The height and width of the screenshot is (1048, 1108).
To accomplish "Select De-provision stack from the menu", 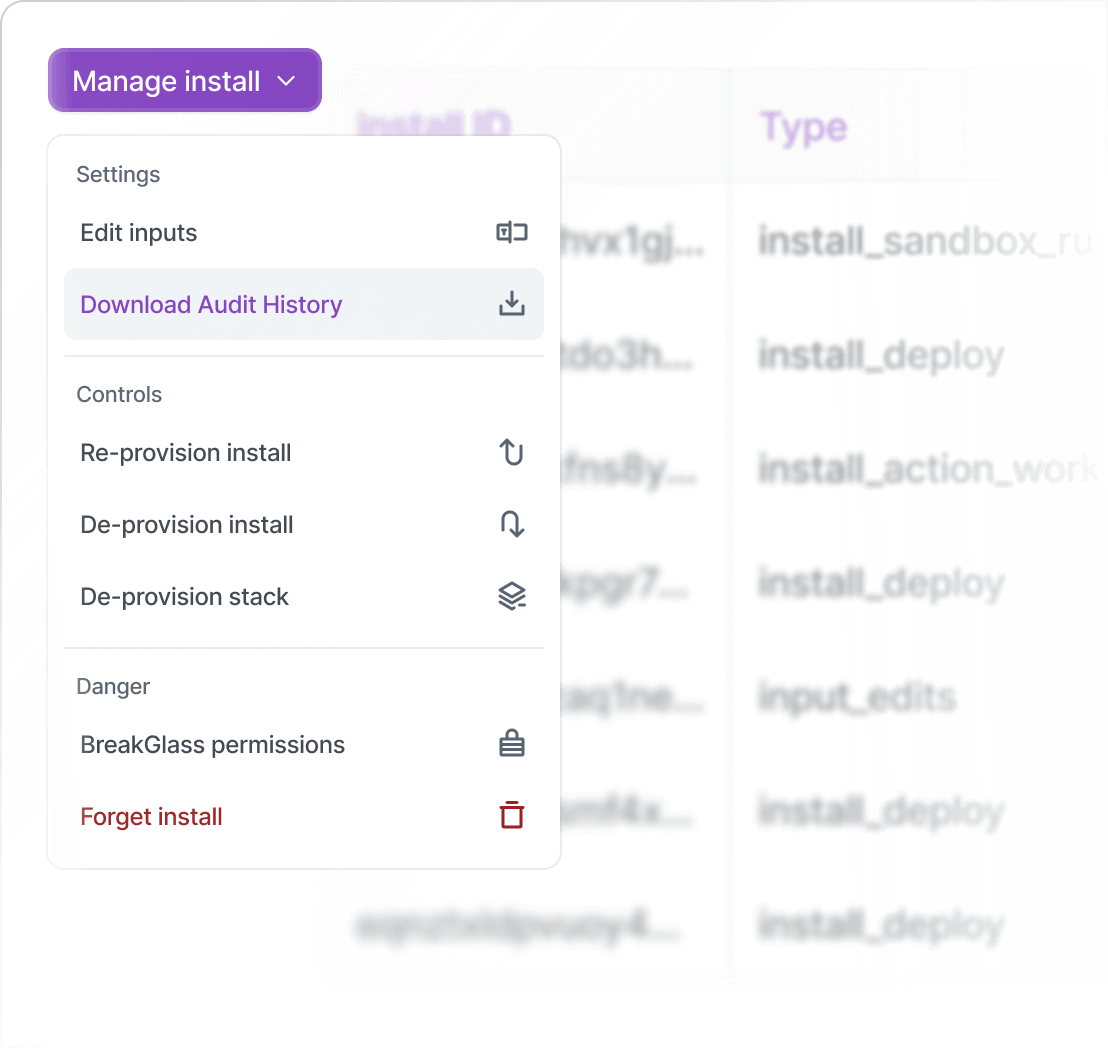I will point(184,597).
